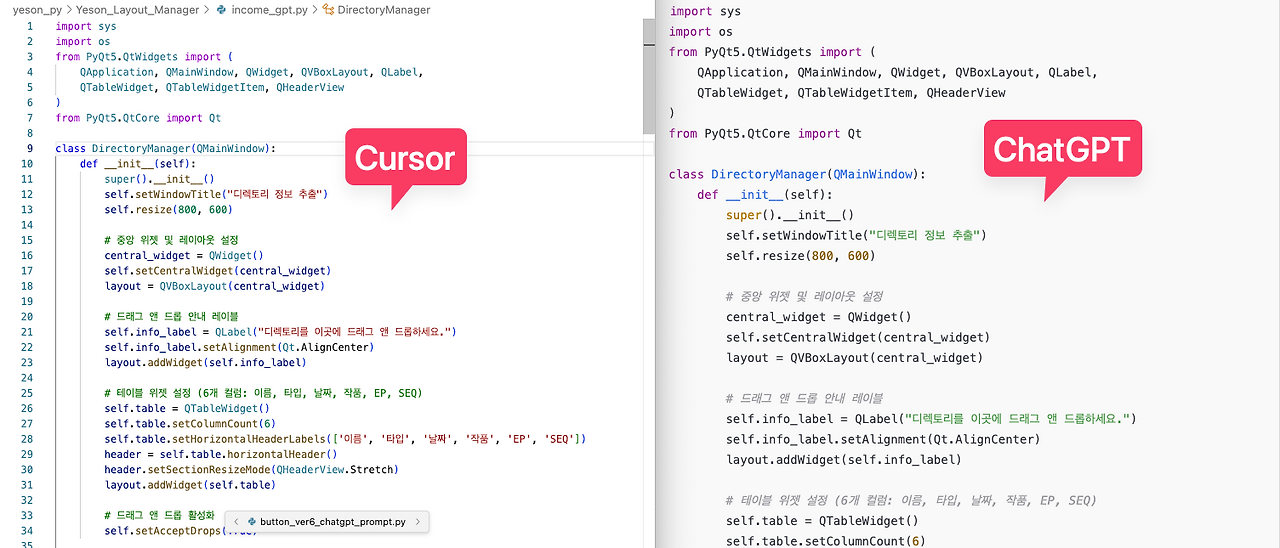Click 'self.table.setHorizontalHeaderLabels' line in Cursor editor
Image resolution: width=1280 pixels, height=548 pixels.
pos(345,439)
